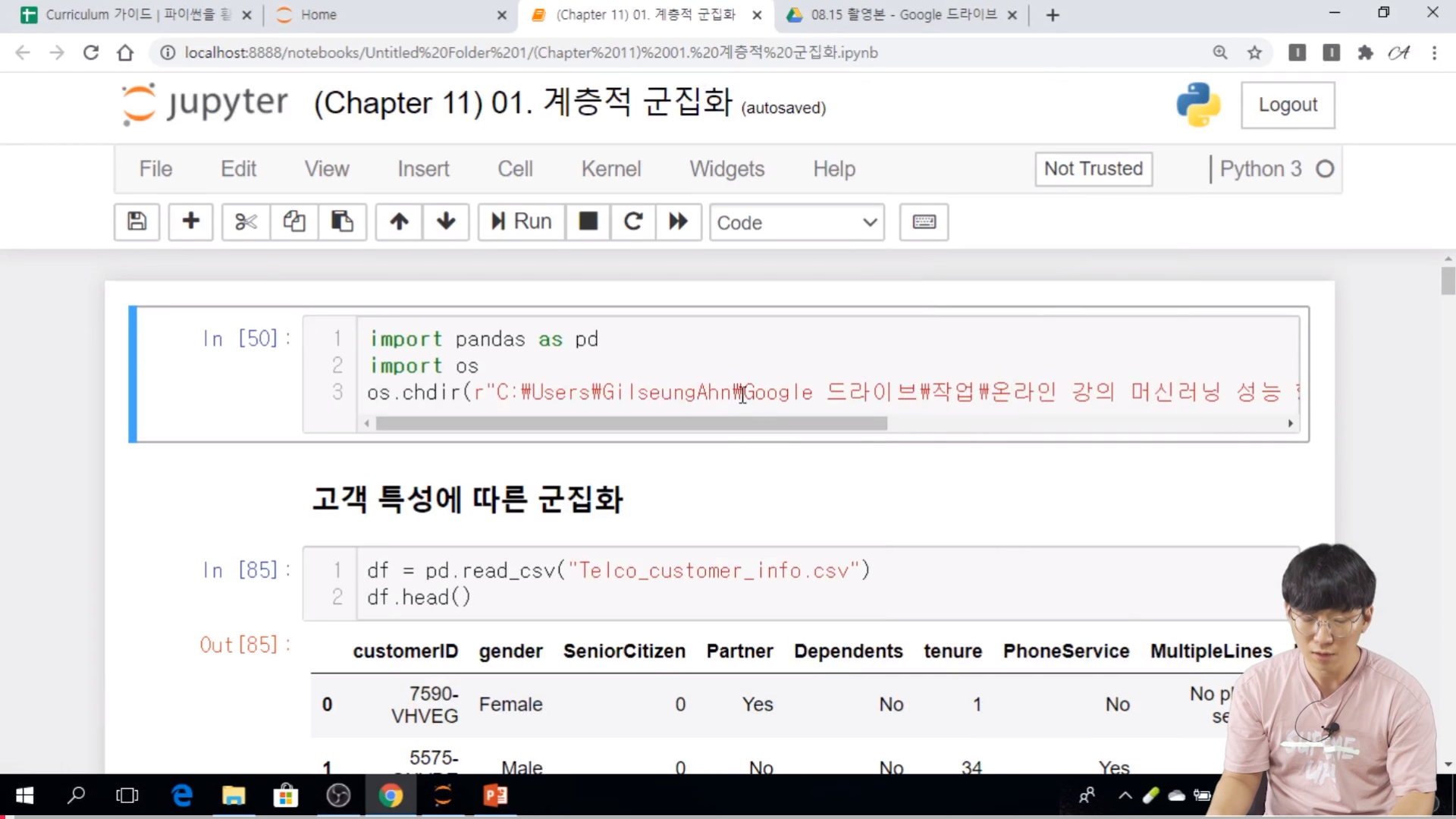This screenshot has width=1456, height=819.
Task: Toggle the Not Trusted notebook status
Action: point(1093,168)
